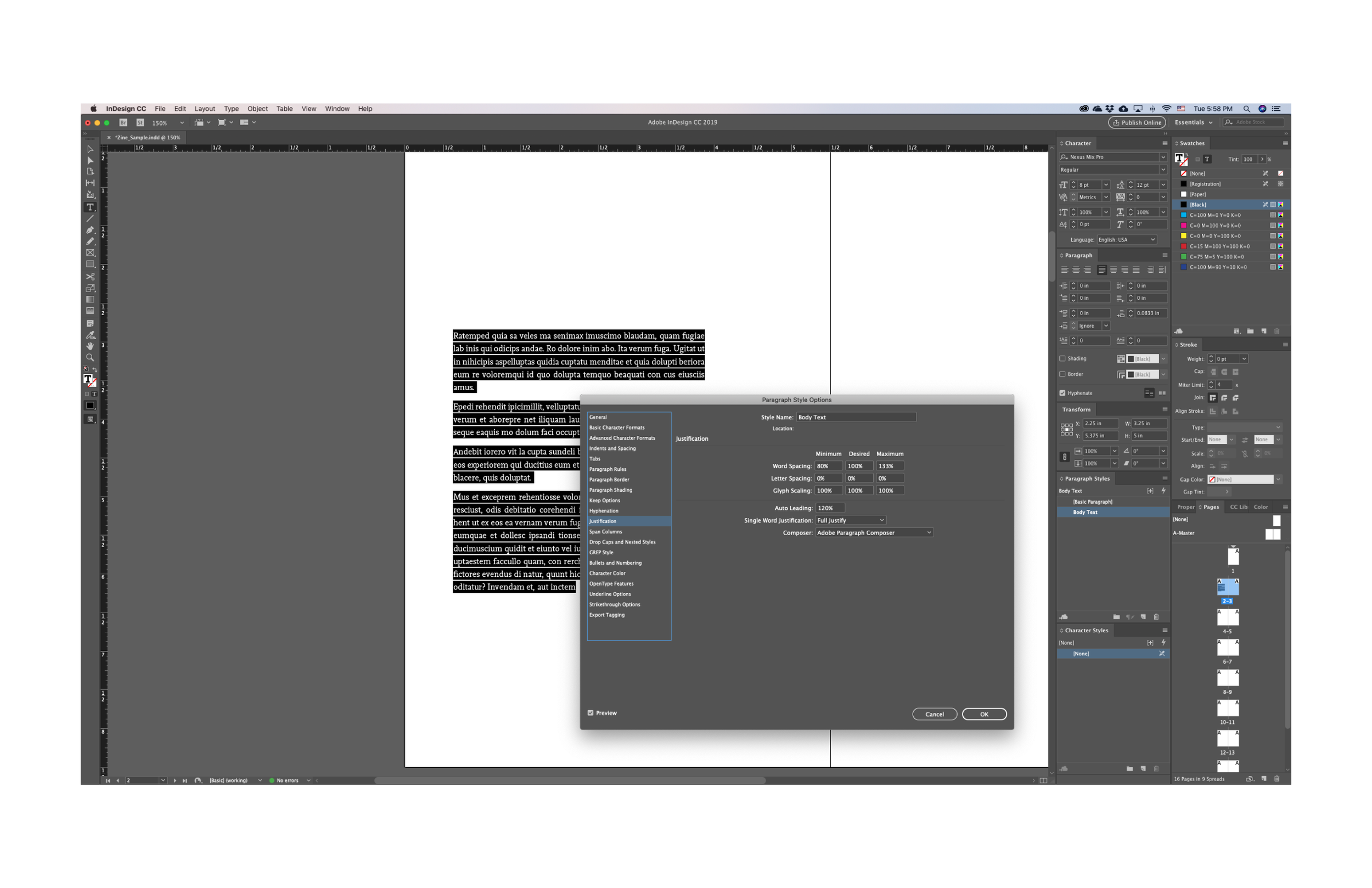Image resolution: width=1372 pixels, height=888 pixels.
Task: Swap fill and stroke in toolbox
Action: [94, 369]
